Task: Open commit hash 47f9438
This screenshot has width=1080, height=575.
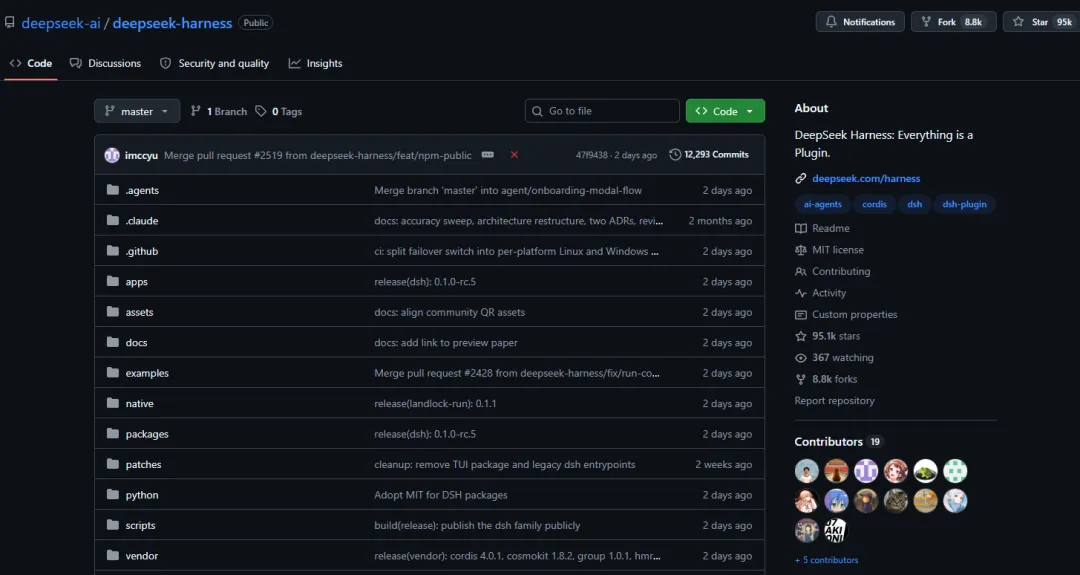Action: click(x=592, y=155)
